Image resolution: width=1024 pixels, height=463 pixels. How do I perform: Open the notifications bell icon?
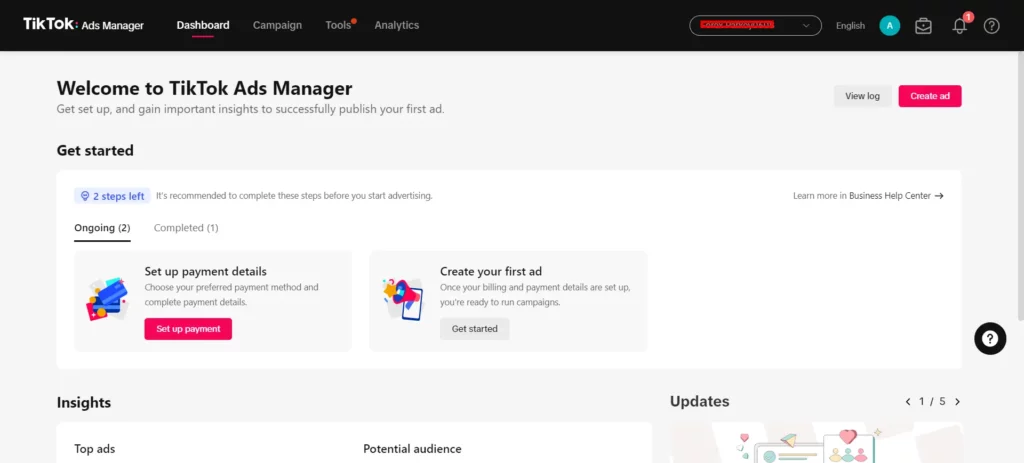[959, 26]
